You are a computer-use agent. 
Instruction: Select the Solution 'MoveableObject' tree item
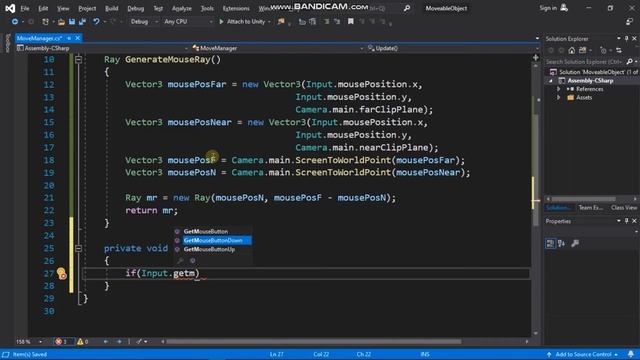coord(594,72)
